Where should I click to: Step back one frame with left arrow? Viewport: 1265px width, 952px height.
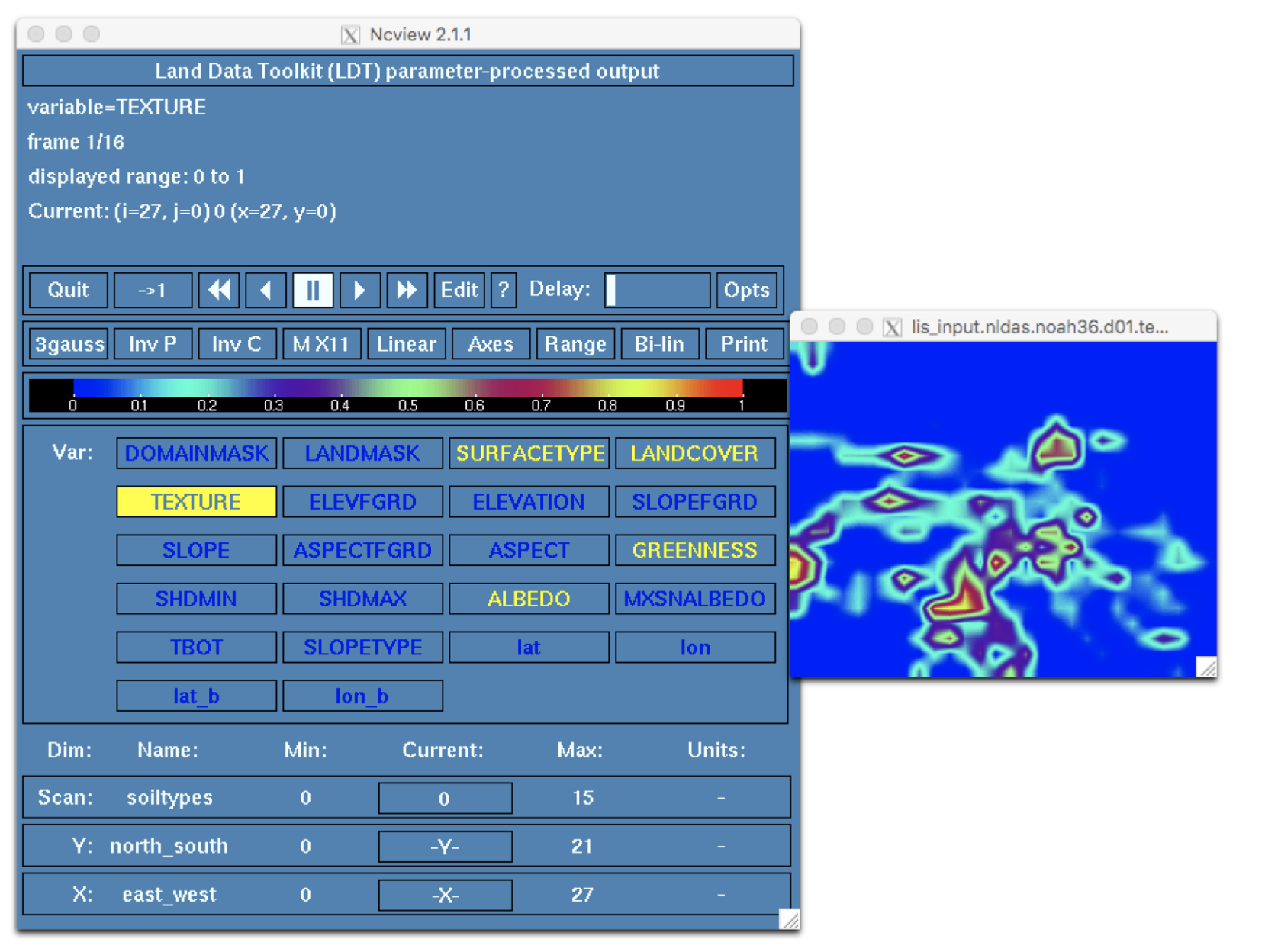click(266, 290)
